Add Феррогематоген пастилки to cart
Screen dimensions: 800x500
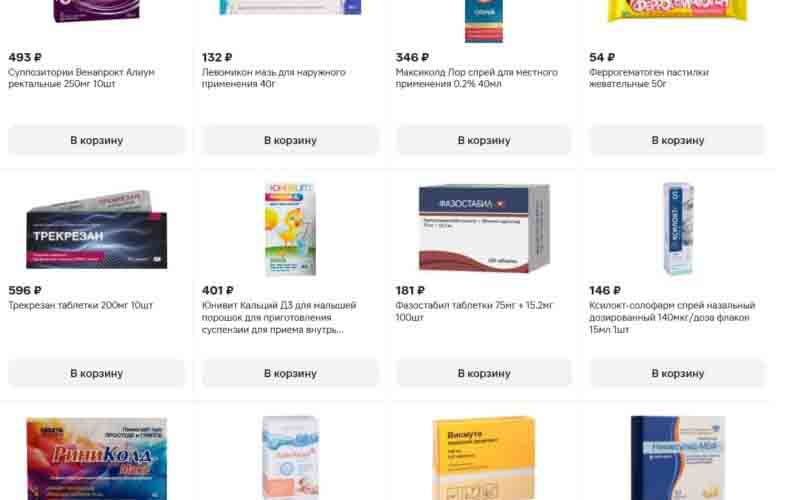[x=678, y=140]
